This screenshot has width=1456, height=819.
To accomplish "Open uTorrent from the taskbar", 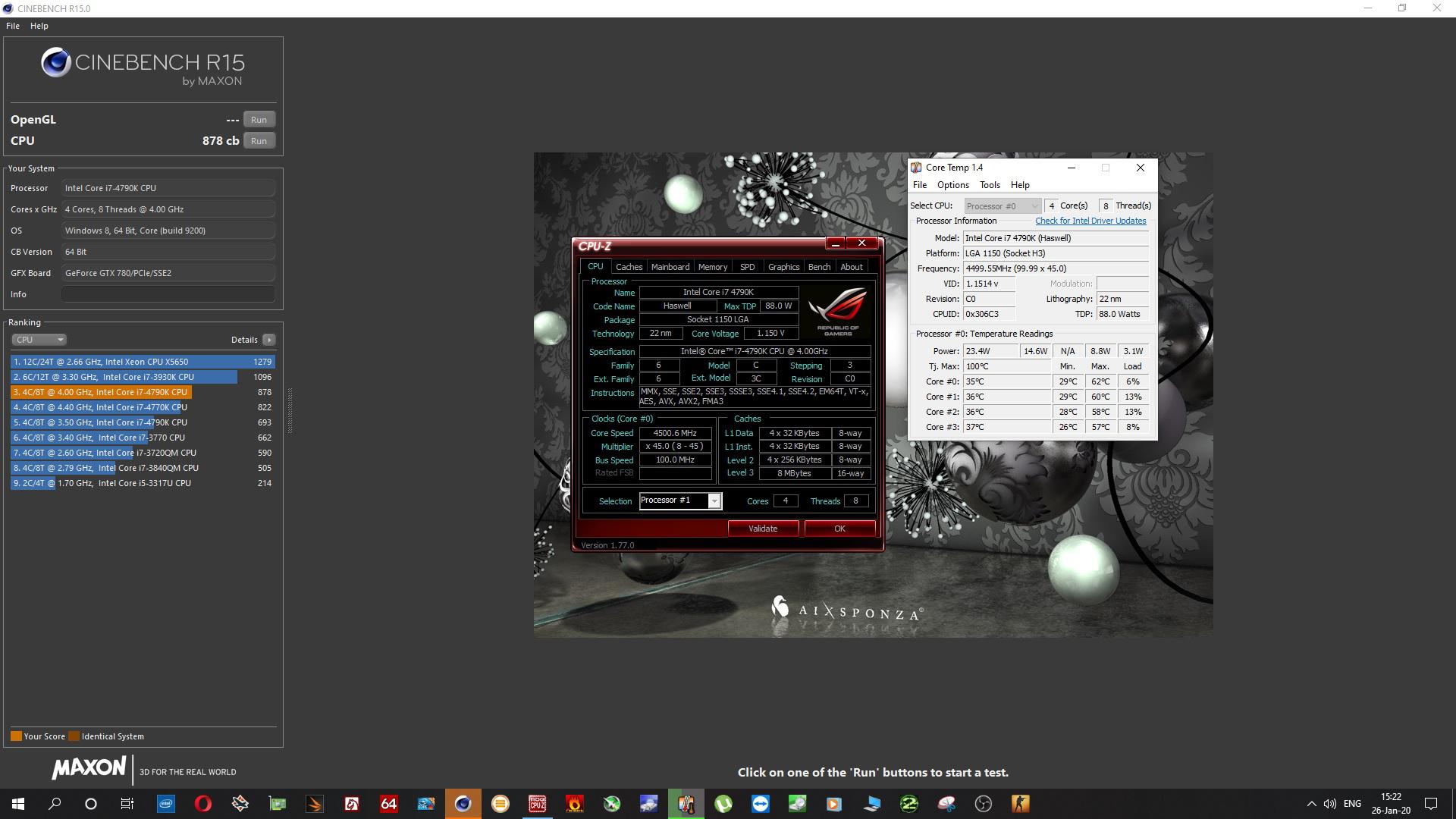I will [723, 804].
